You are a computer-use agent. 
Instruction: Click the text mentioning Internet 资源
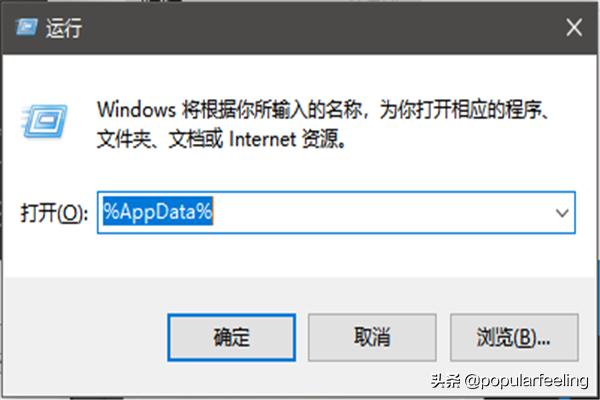[x=287, y=139]
